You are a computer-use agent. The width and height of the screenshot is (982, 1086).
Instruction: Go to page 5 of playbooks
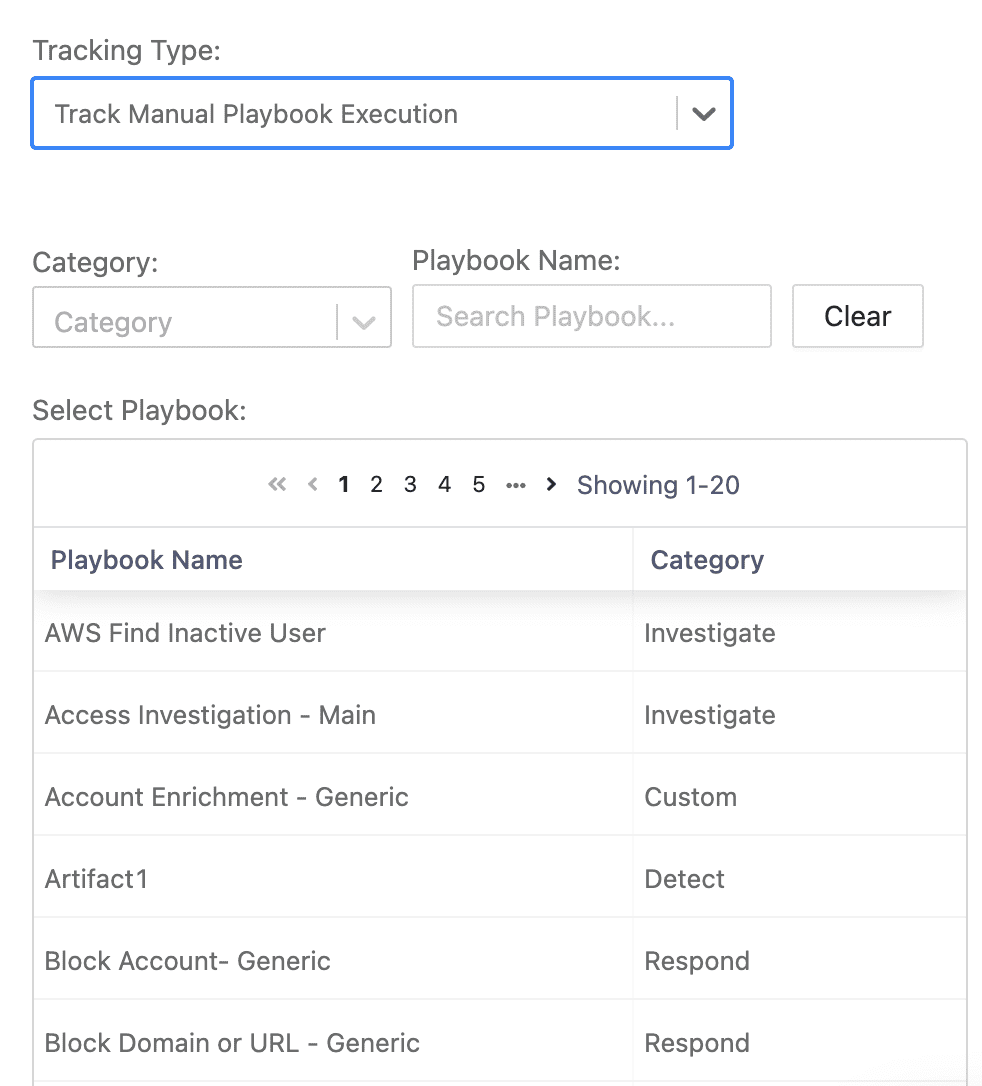click(478, 484)
